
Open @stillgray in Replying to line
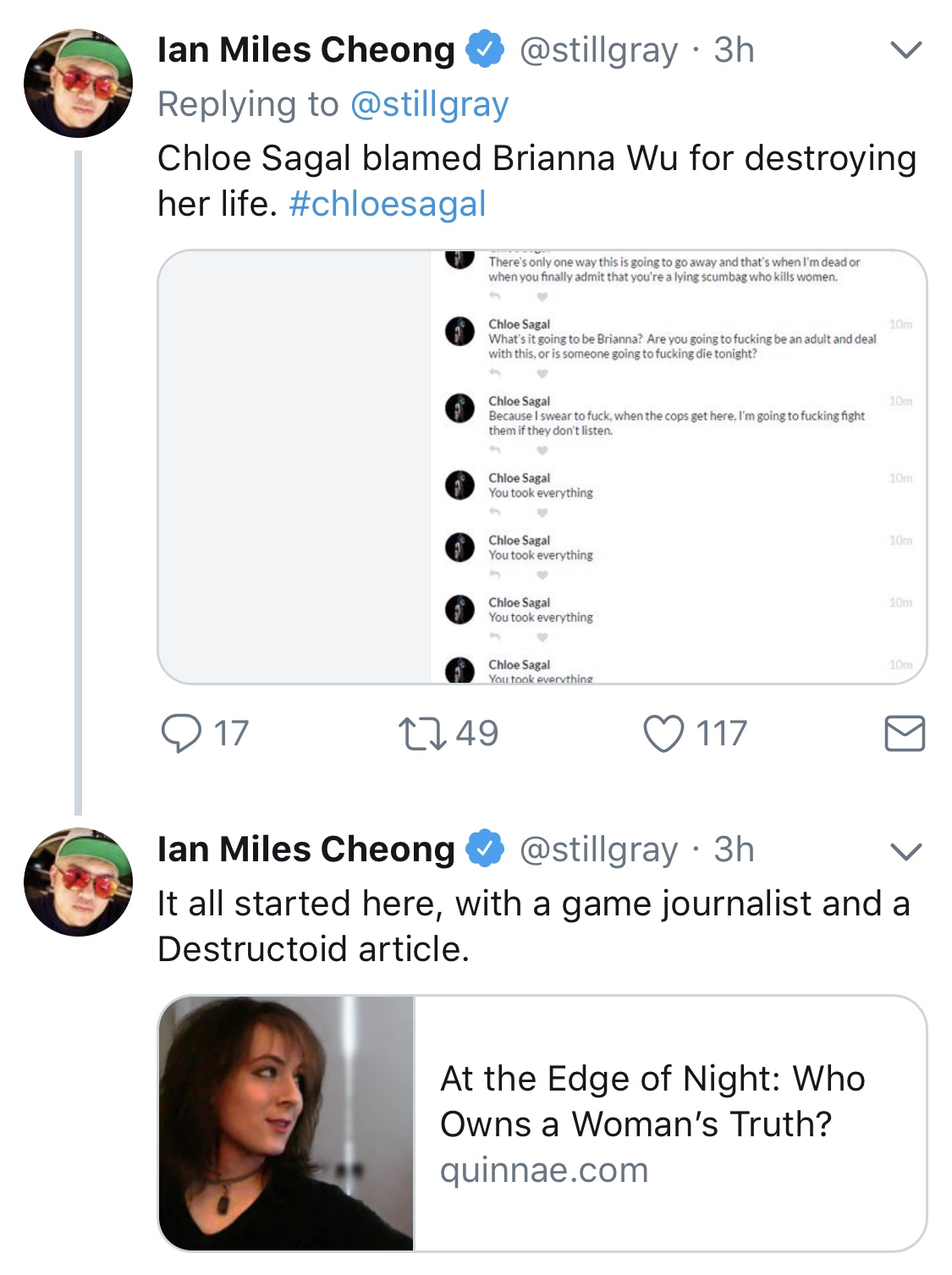429,105
